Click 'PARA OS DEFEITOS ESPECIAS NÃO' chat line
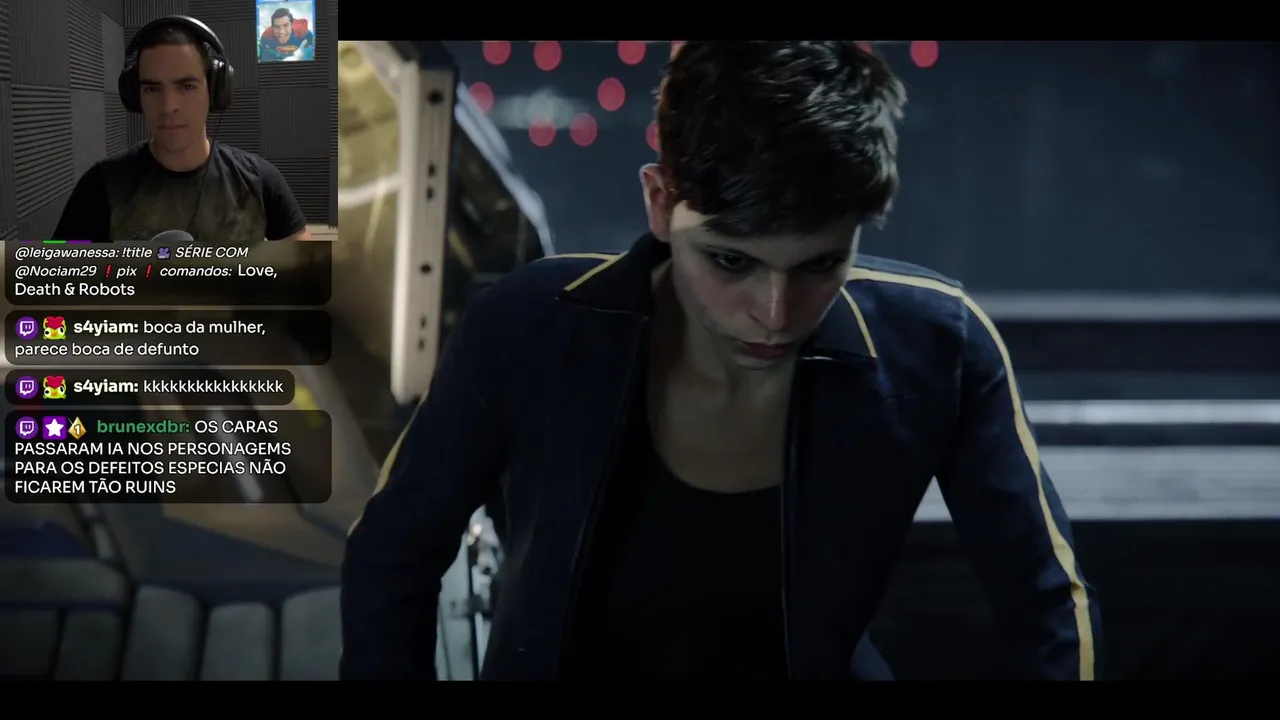Screen dimensions: 1280x720 150,468
